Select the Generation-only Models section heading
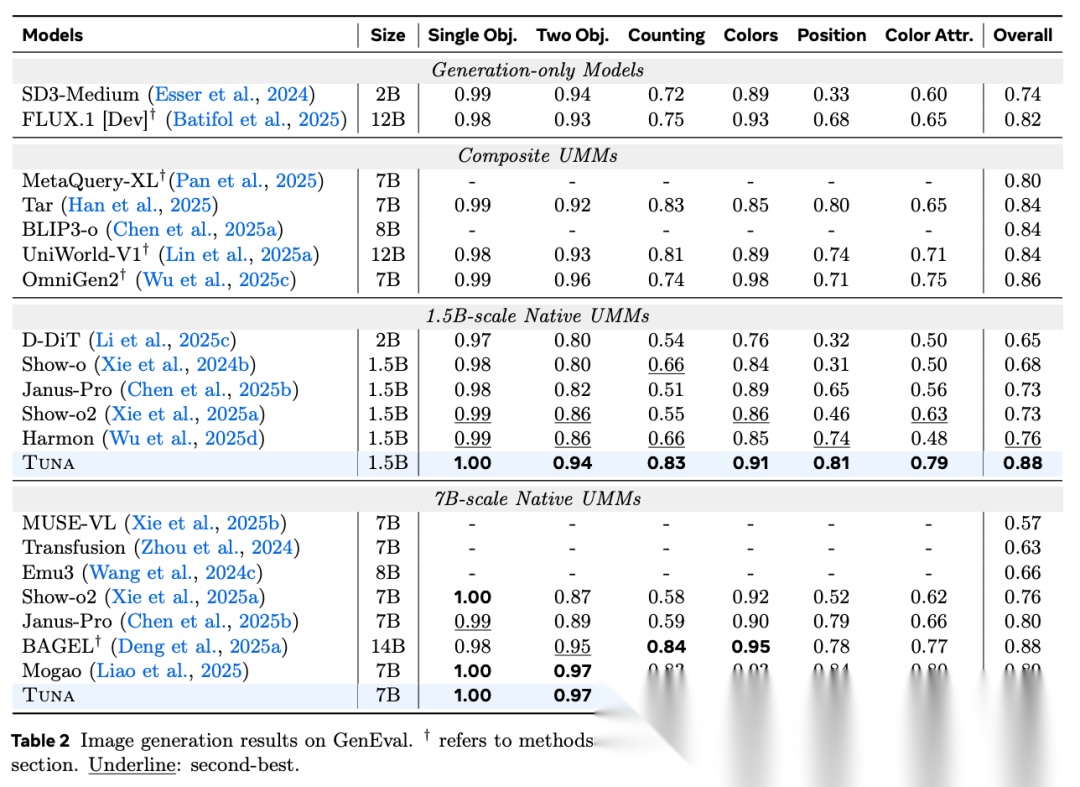The image size is (1080, 787). [x=537, y=70]
